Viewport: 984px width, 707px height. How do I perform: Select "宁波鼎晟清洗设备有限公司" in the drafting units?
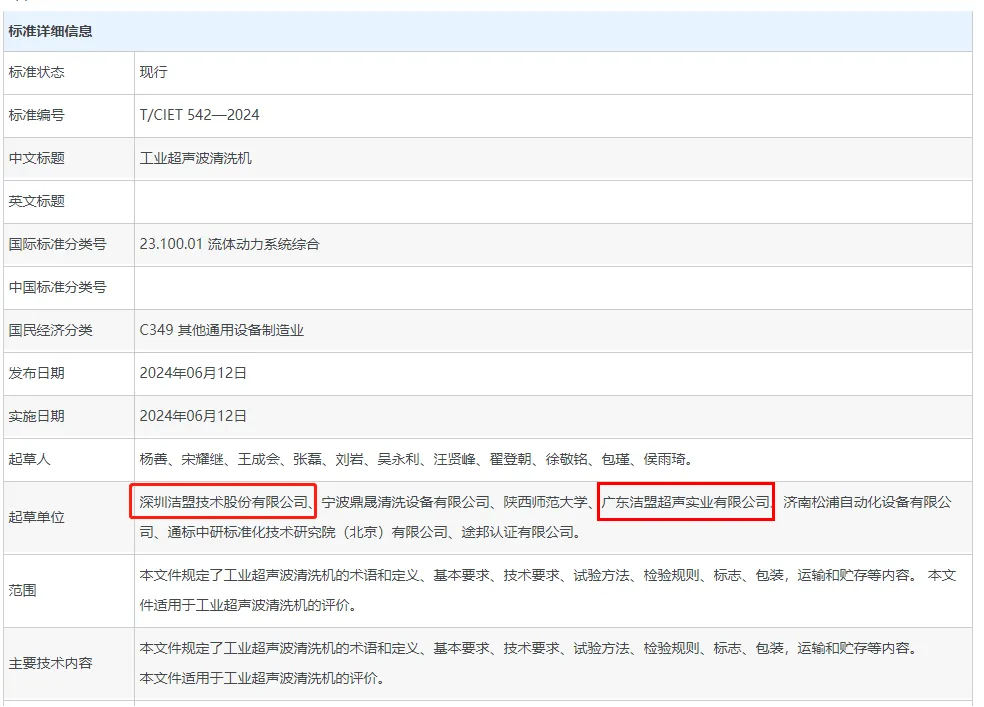pos(406,502)
